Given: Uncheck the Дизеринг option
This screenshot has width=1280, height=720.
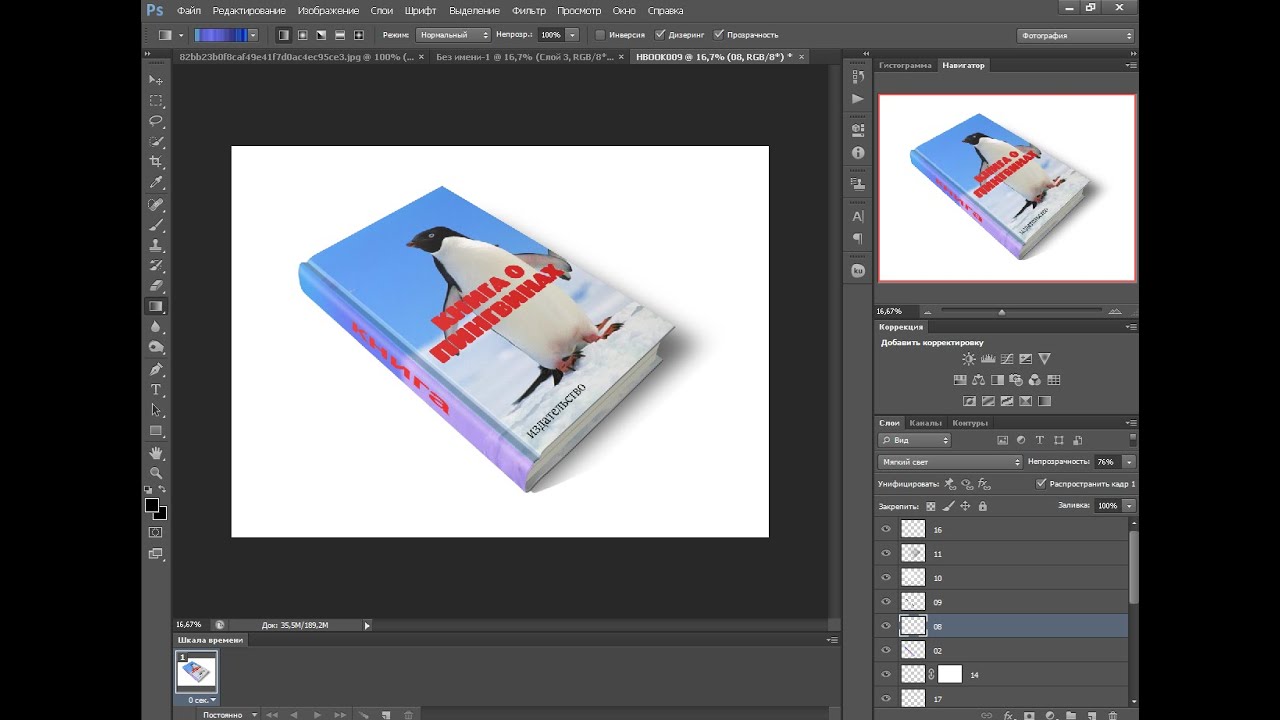Looking at the screenshot, I should pyautogui.click(x=660, y=35).
